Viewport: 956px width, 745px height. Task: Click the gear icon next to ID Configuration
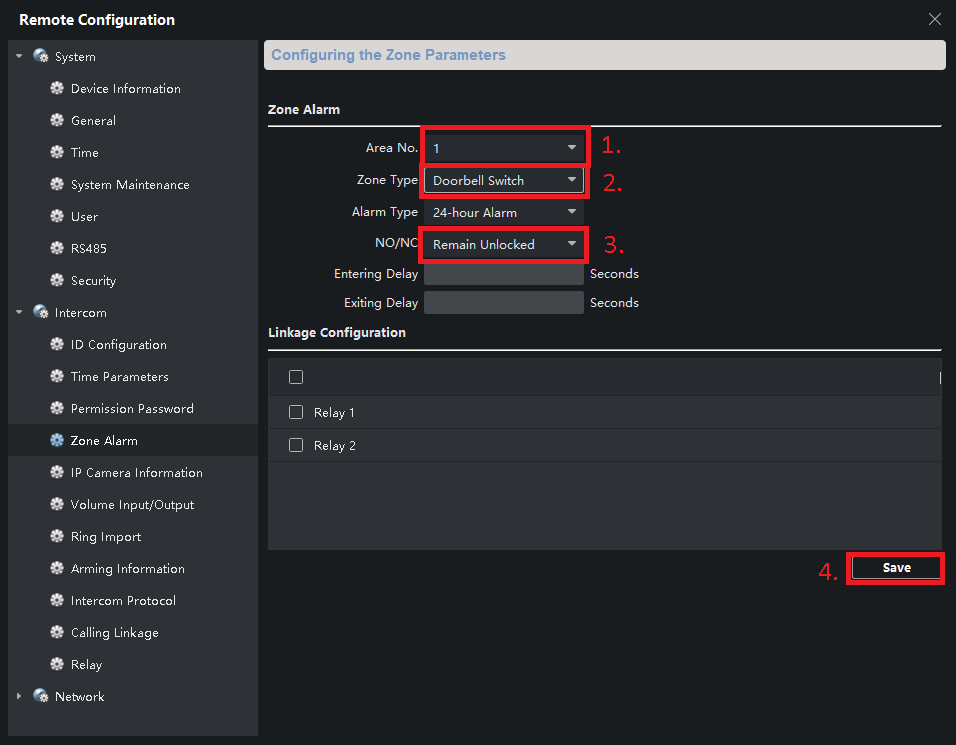57,345
